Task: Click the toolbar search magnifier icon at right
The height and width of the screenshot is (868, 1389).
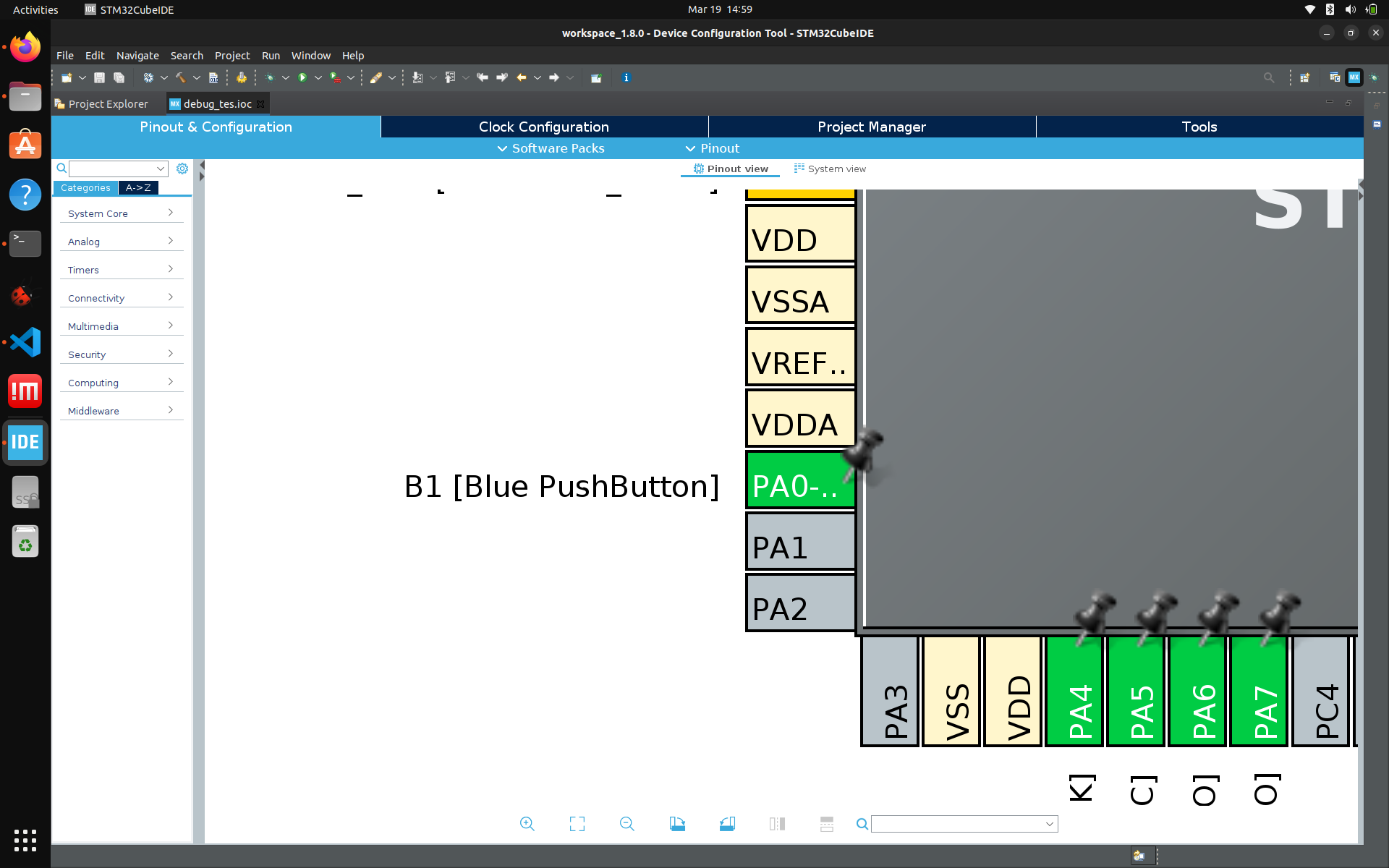Action: click(1269, 77)
